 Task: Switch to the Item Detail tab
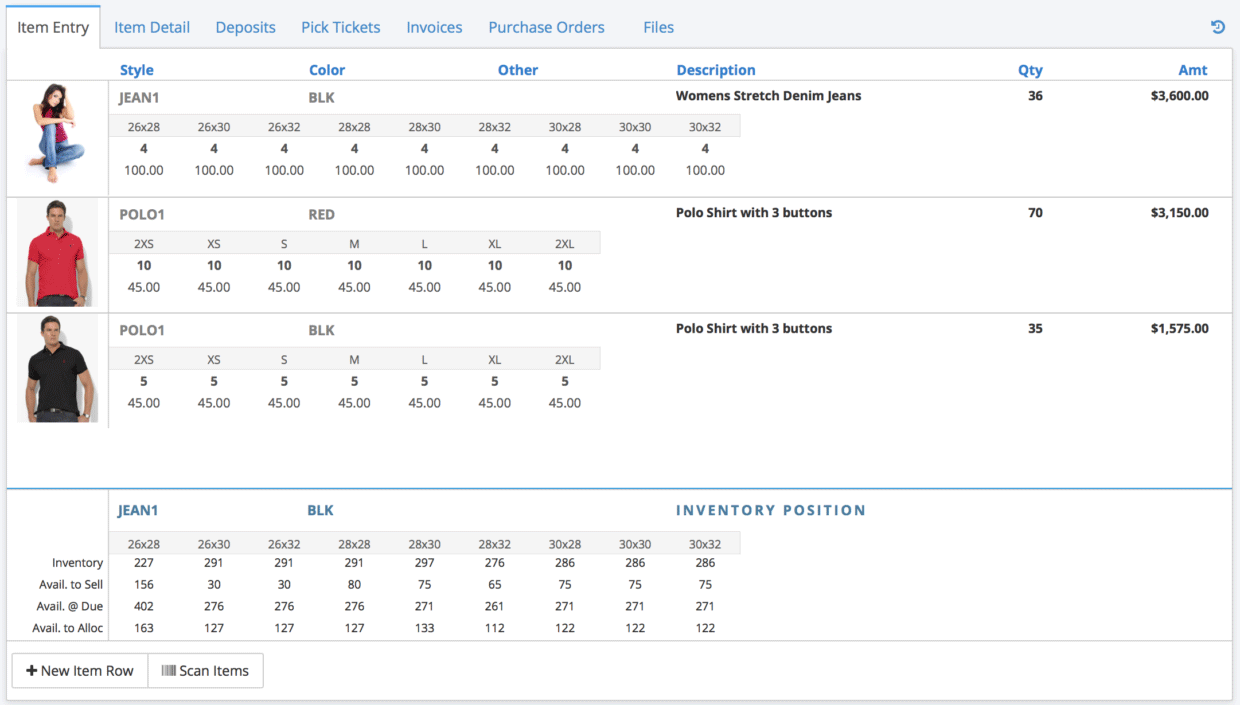coord(152,27)
